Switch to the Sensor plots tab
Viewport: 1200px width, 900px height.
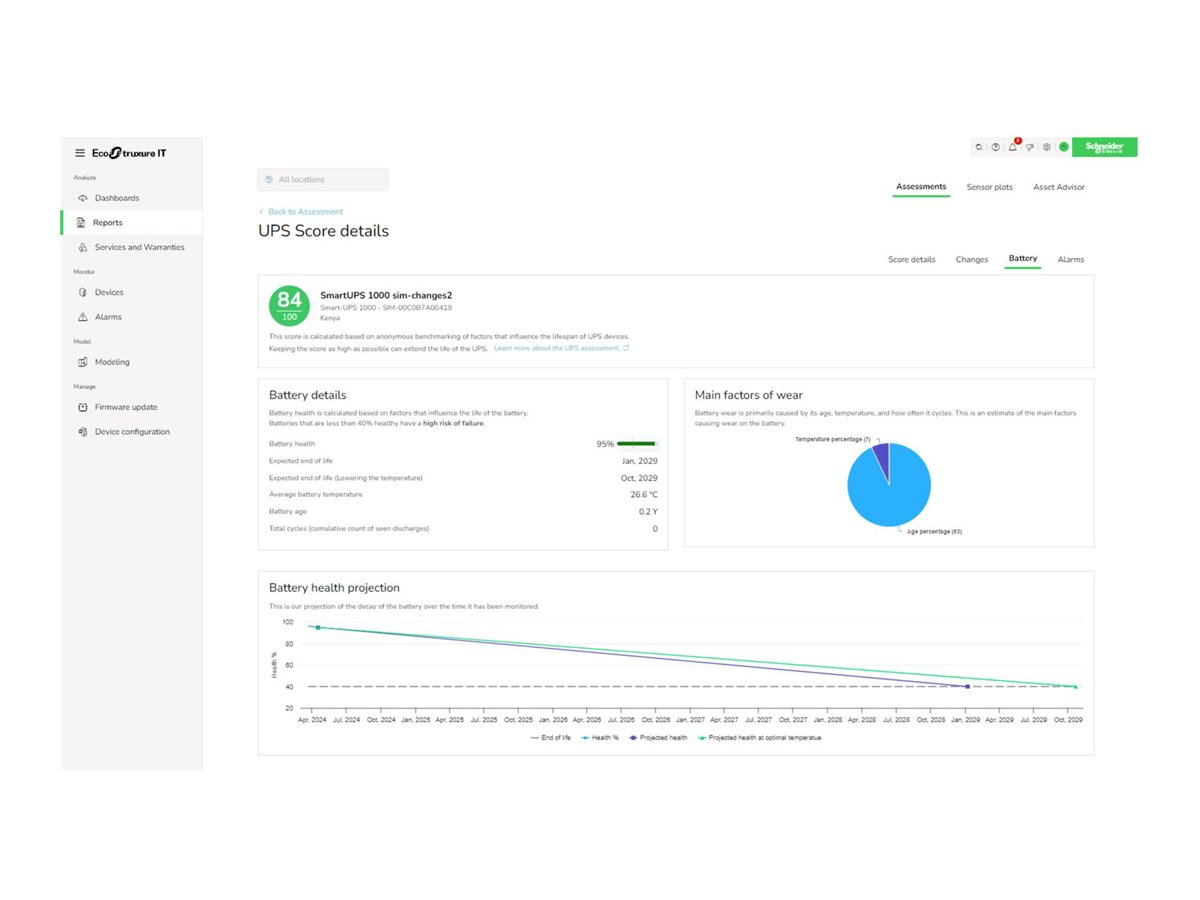[x=989, y=187]
